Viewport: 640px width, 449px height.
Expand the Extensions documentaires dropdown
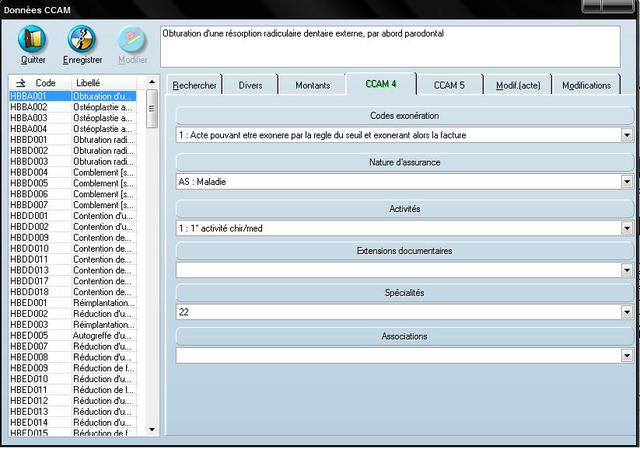coord(626,270)
